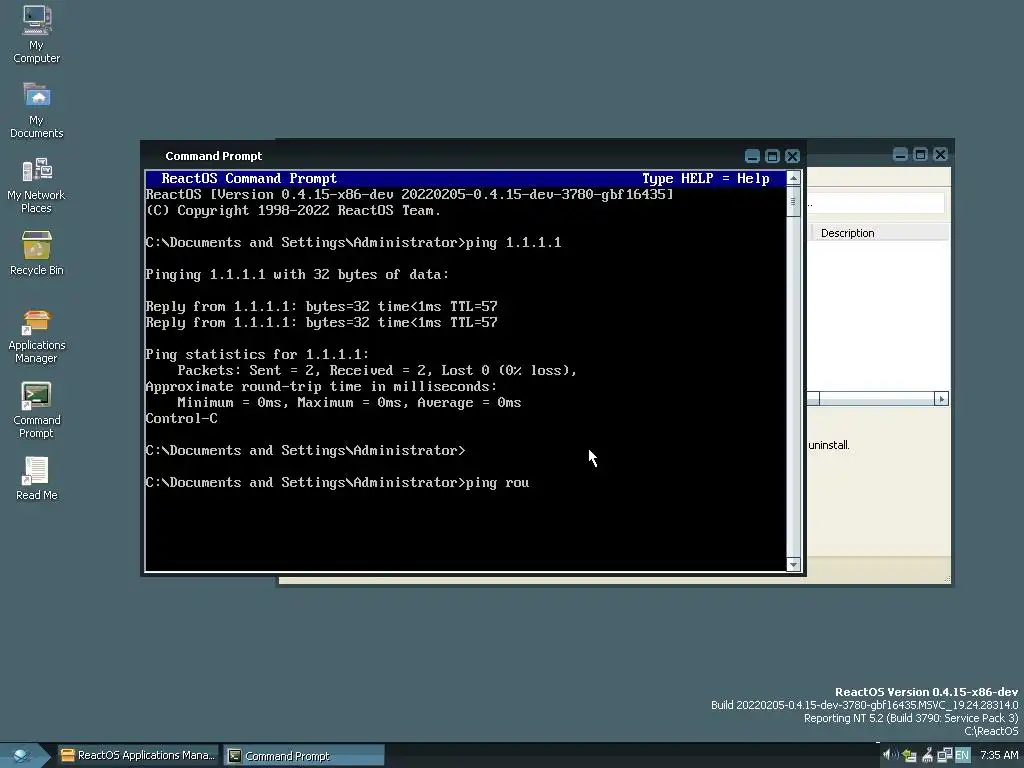1024x768 pixels.
Task: Click the 'Packets: Sent = 2' statistics line
Action: point(377,371)
